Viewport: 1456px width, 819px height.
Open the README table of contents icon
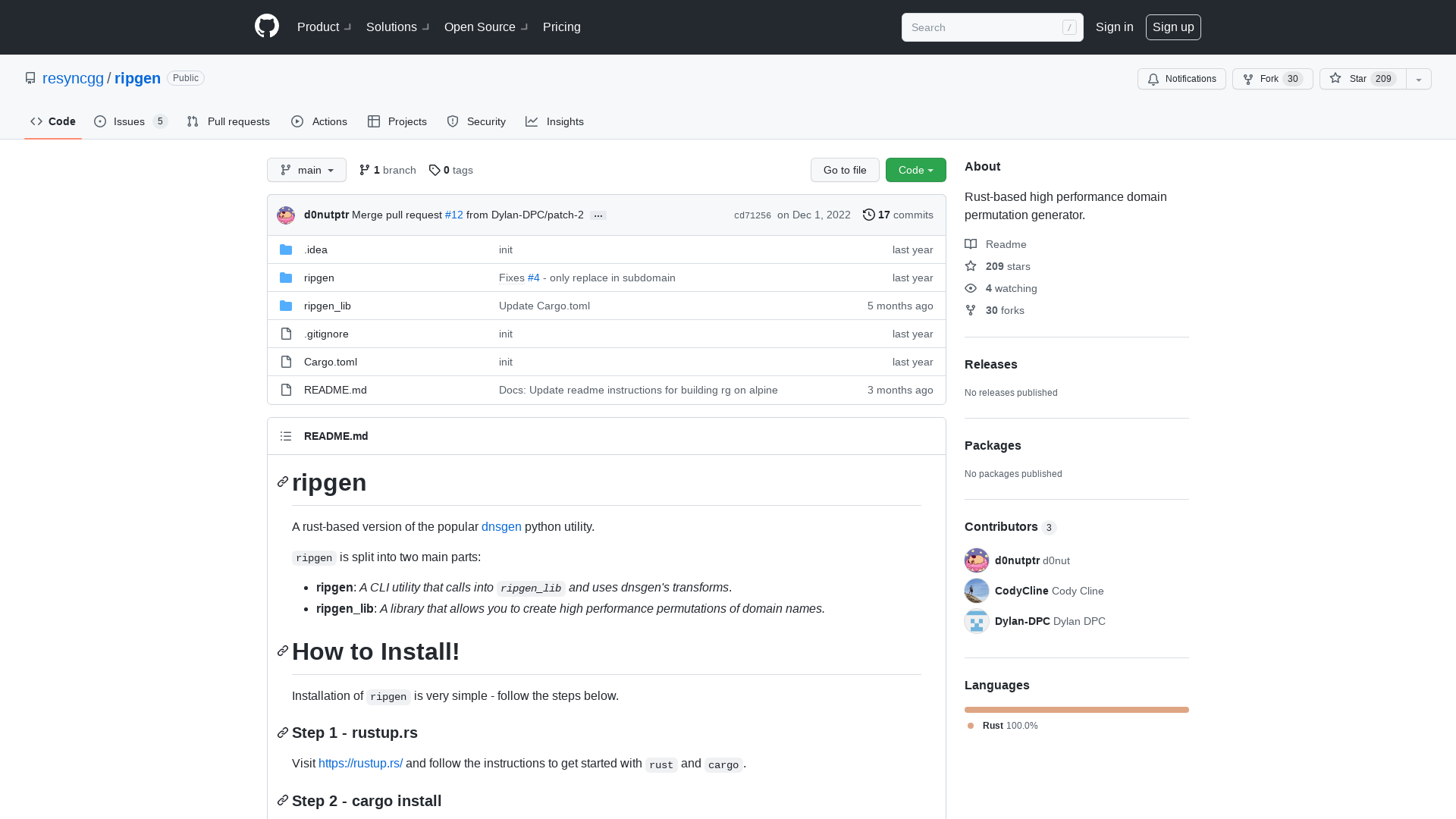286,436
